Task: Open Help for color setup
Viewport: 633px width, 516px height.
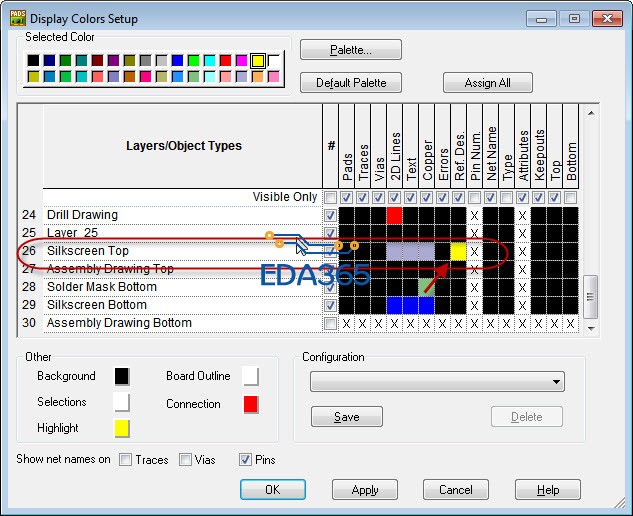Action: (548, 490)
